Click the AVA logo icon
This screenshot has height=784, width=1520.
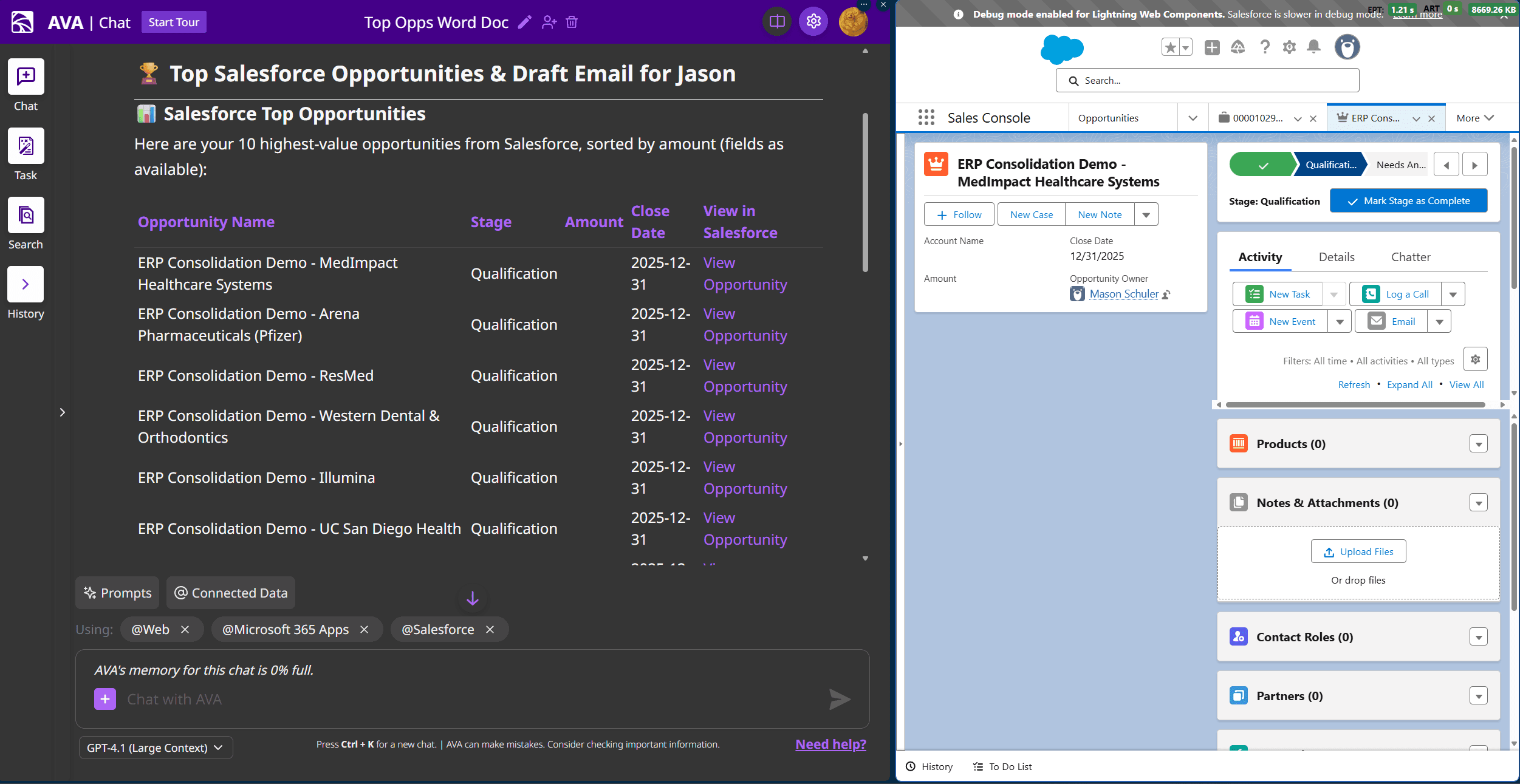22,22
